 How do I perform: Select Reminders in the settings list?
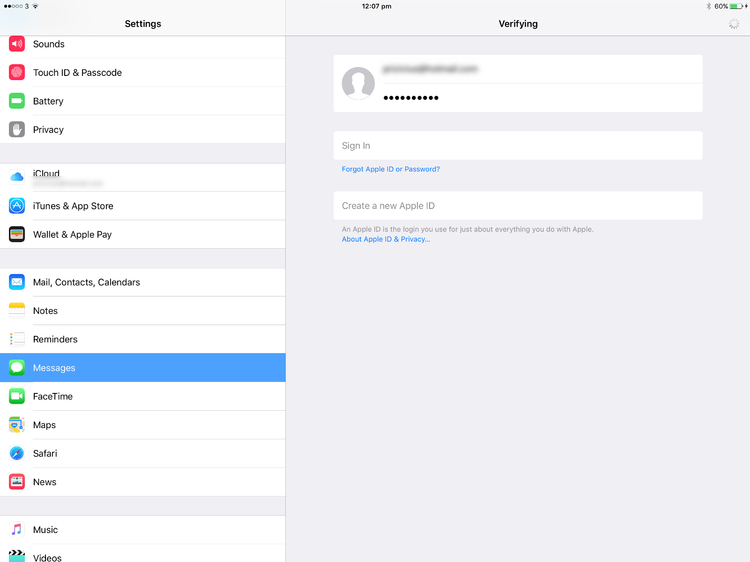(x=143, y=339)
